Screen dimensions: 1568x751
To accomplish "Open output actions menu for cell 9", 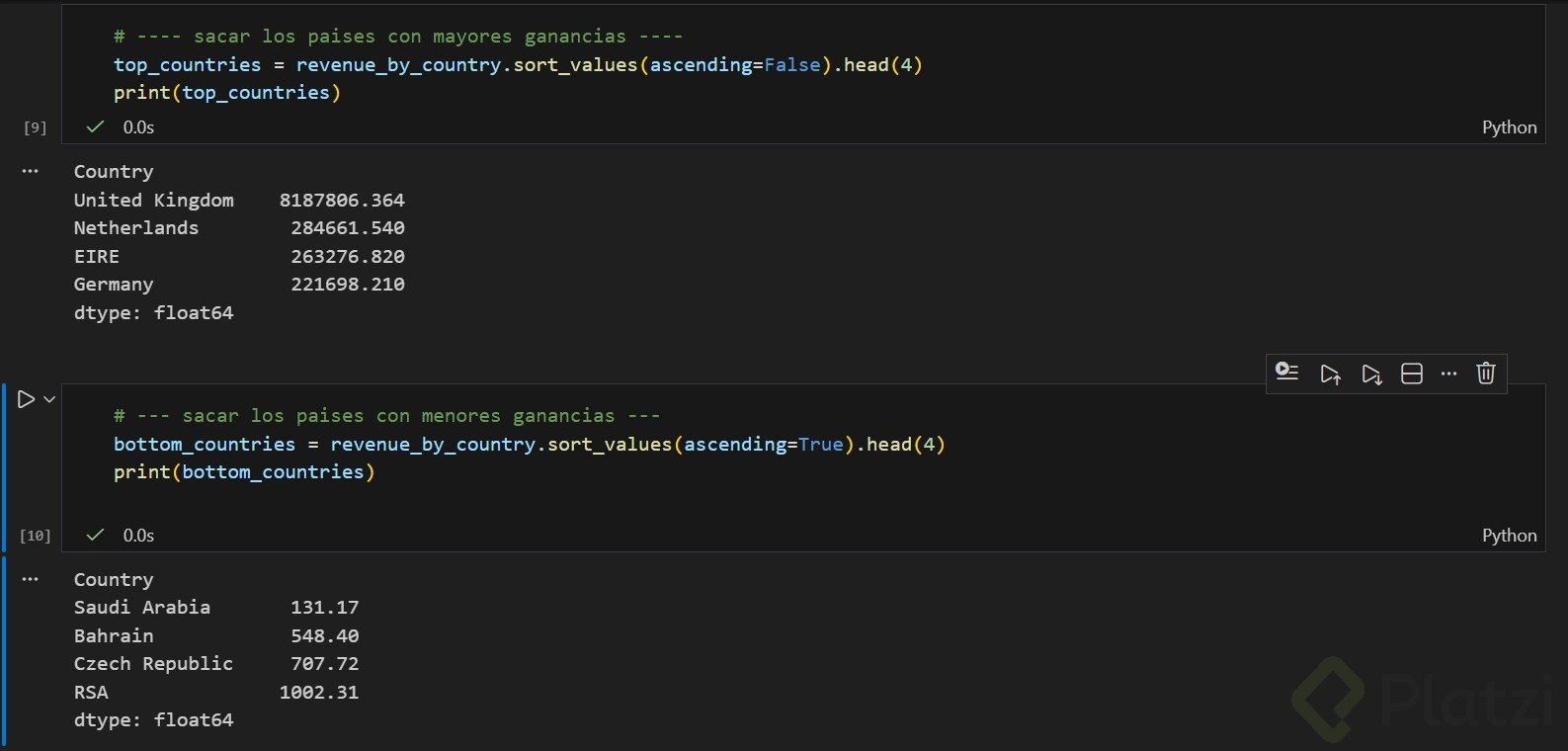I will pyautogui.click(x=31, y=171).
